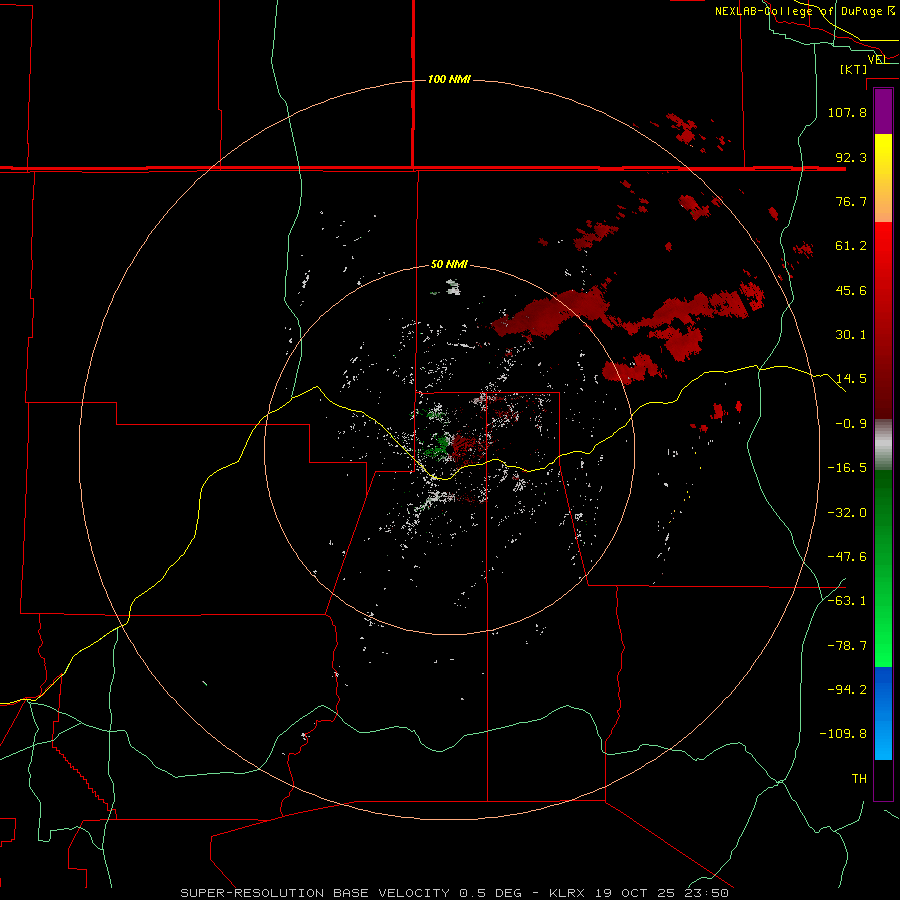Click the -16.5 value on the velocity scale

coord(847,468)
